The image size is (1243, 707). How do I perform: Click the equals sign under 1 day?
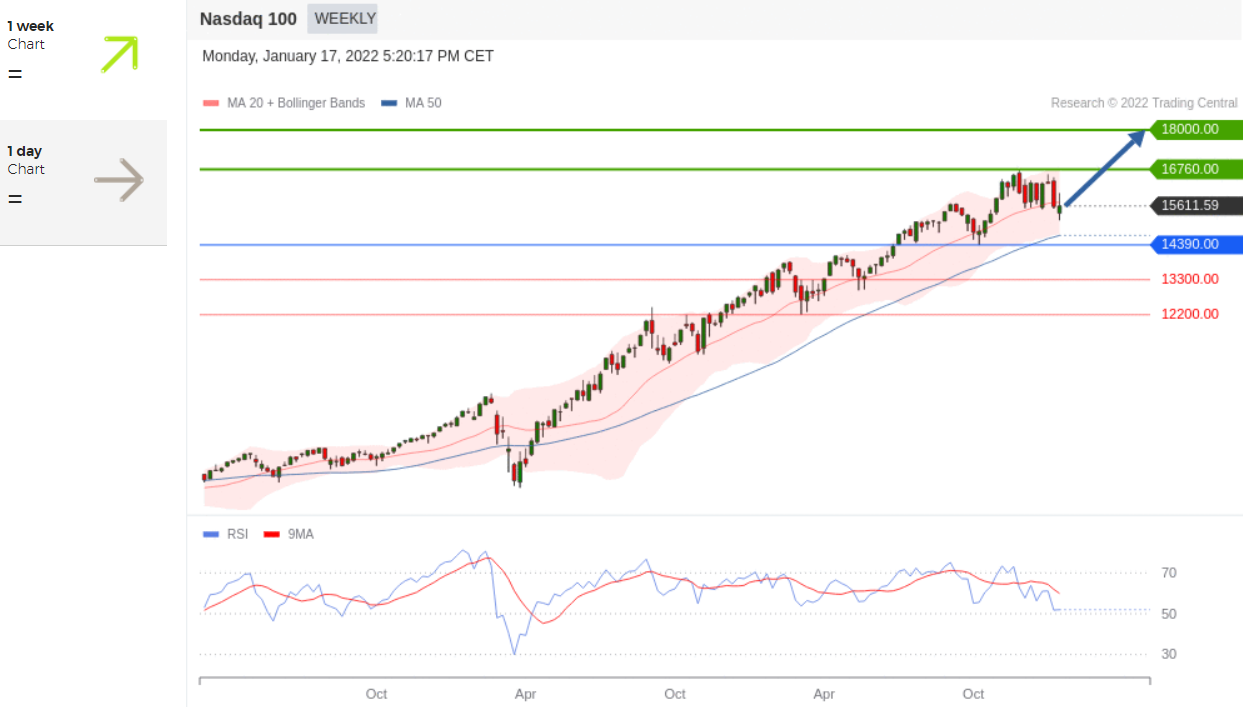click(15, 199)
